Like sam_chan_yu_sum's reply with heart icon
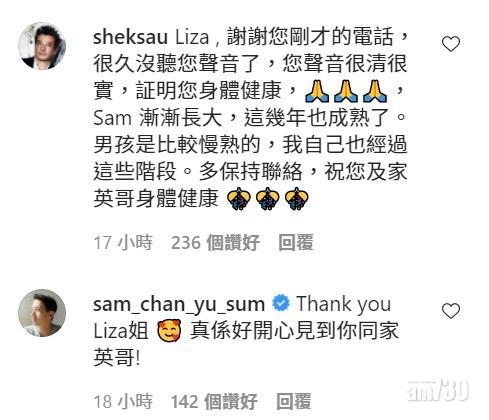This screenshot has width=489, height=420. [x=451, y=311]
